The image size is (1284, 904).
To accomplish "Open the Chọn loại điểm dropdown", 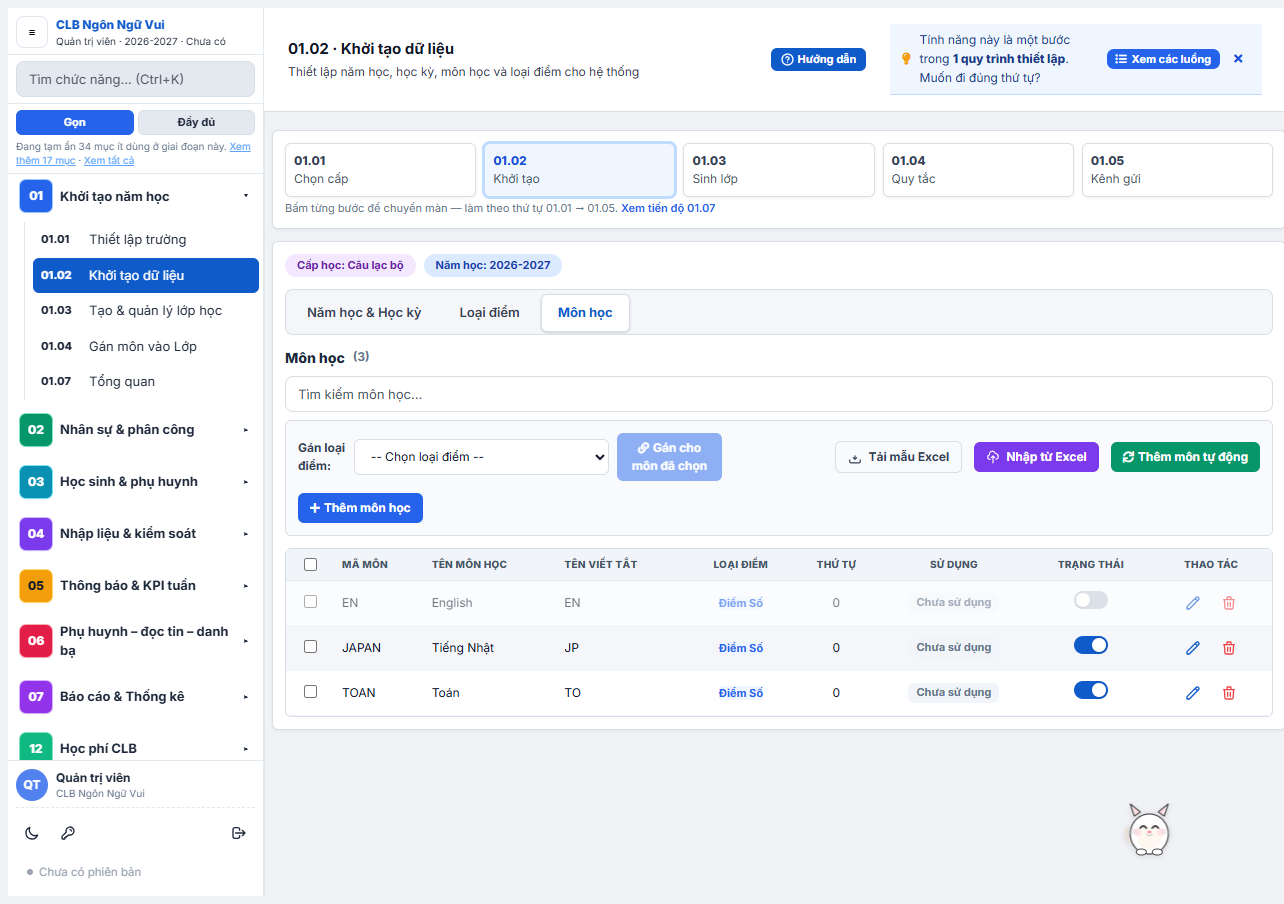I will click(x=481, y=457).
